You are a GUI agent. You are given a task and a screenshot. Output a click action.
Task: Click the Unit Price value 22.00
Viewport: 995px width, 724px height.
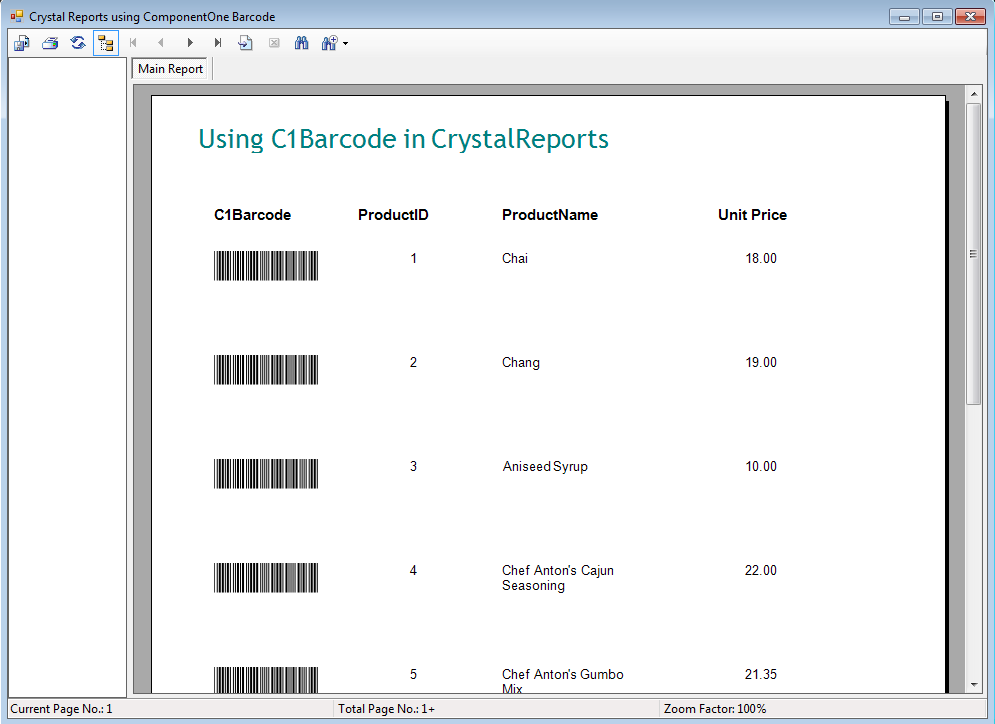point(760,571)
